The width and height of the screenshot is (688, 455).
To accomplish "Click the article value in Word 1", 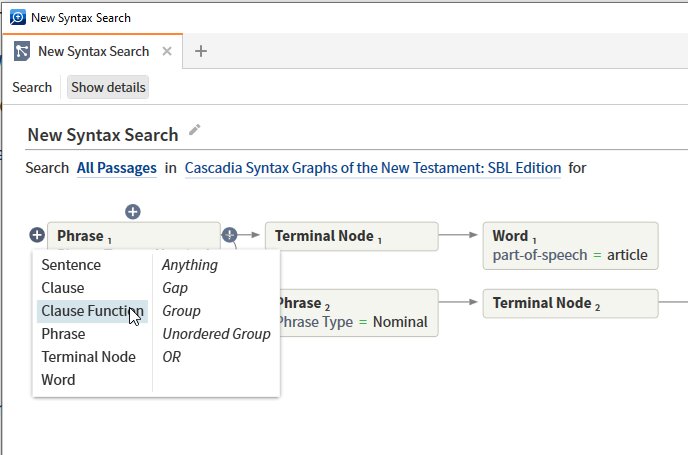I will (627, 255).
